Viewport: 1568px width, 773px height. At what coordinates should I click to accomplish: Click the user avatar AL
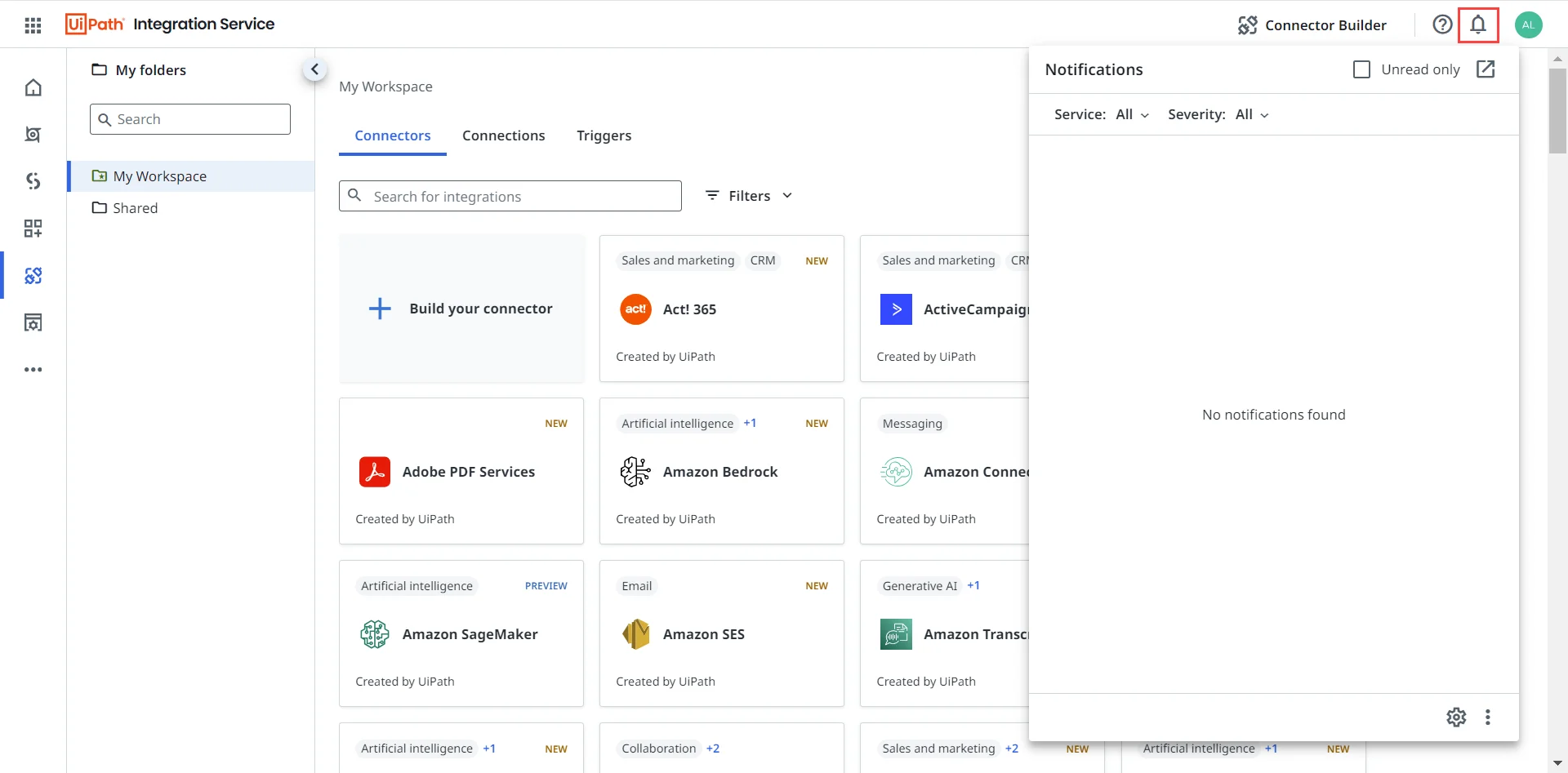(1528, 24)
